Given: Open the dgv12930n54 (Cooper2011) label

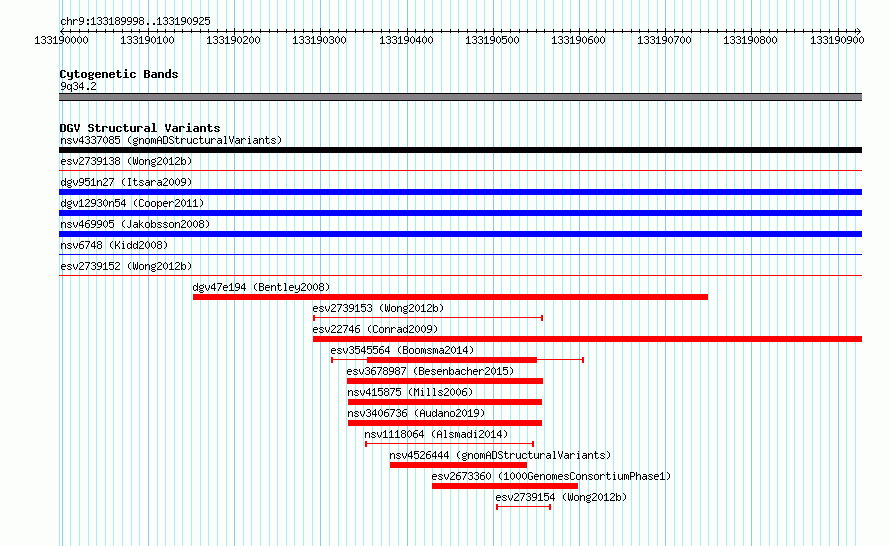Looking at the screenshot, I should pyautogui.click(x=132, y=203).
